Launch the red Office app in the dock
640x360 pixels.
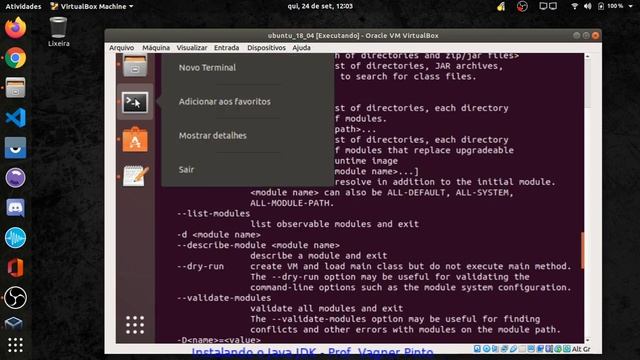pyautogui.click(x=15, y=268)
